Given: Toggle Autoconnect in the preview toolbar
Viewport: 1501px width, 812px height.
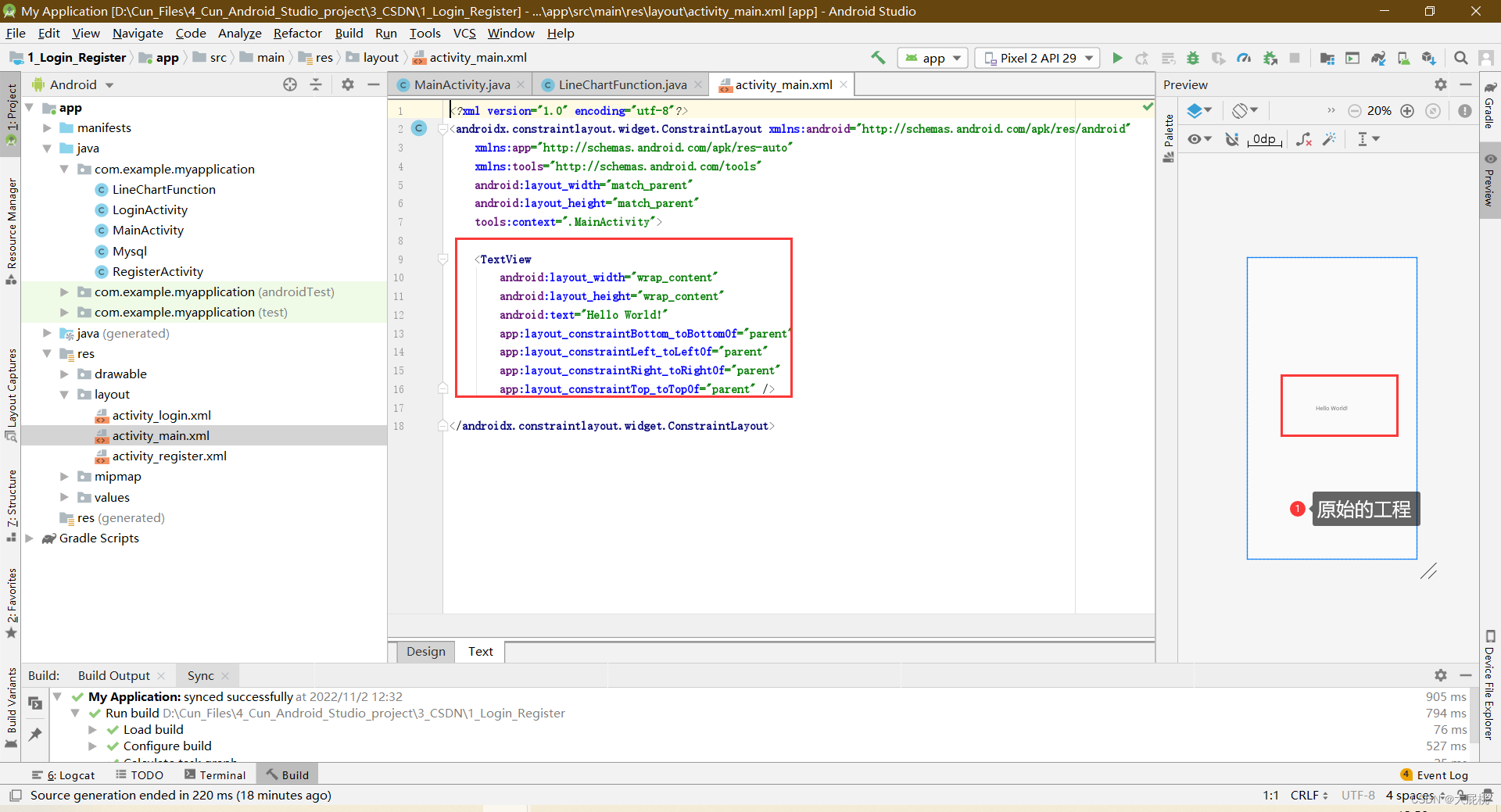Looking at the screenshot, I should 1233,139.
